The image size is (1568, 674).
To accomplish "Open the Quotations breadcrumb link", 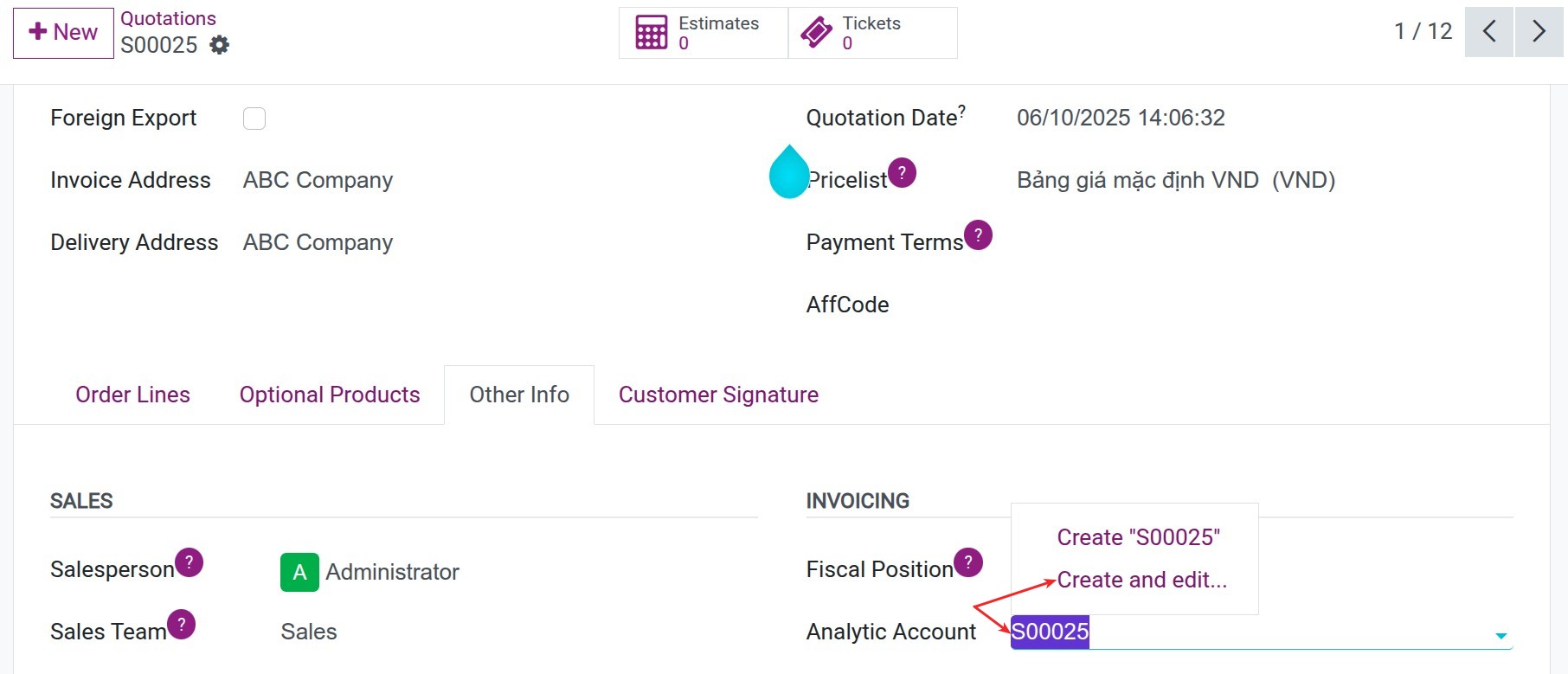I will 168,18.
